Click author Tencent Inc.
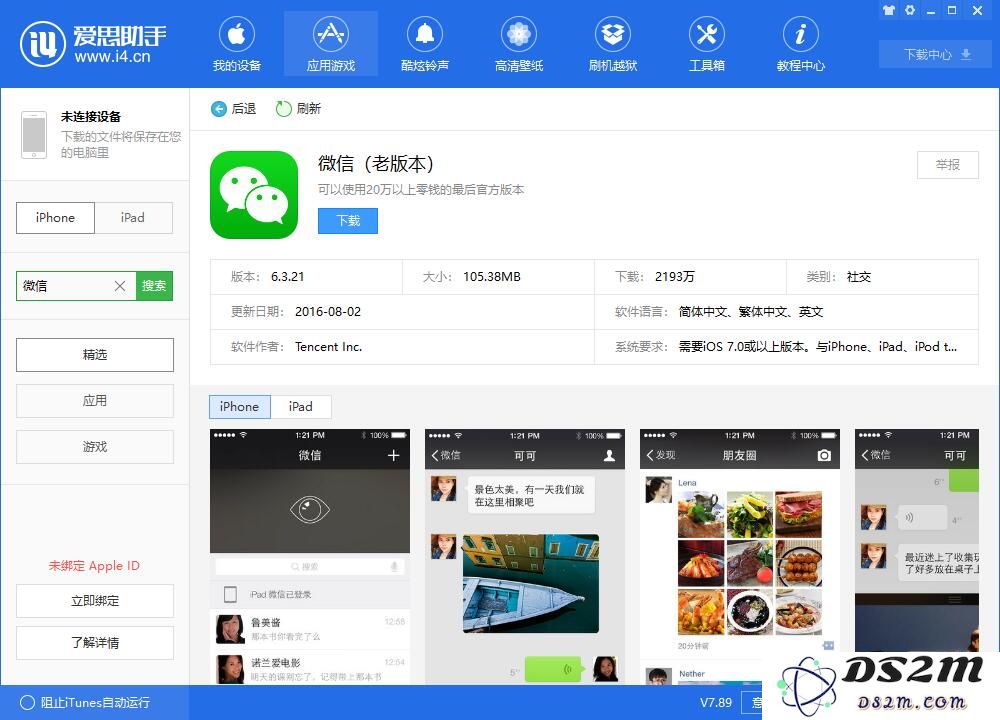 click(328, 347)
